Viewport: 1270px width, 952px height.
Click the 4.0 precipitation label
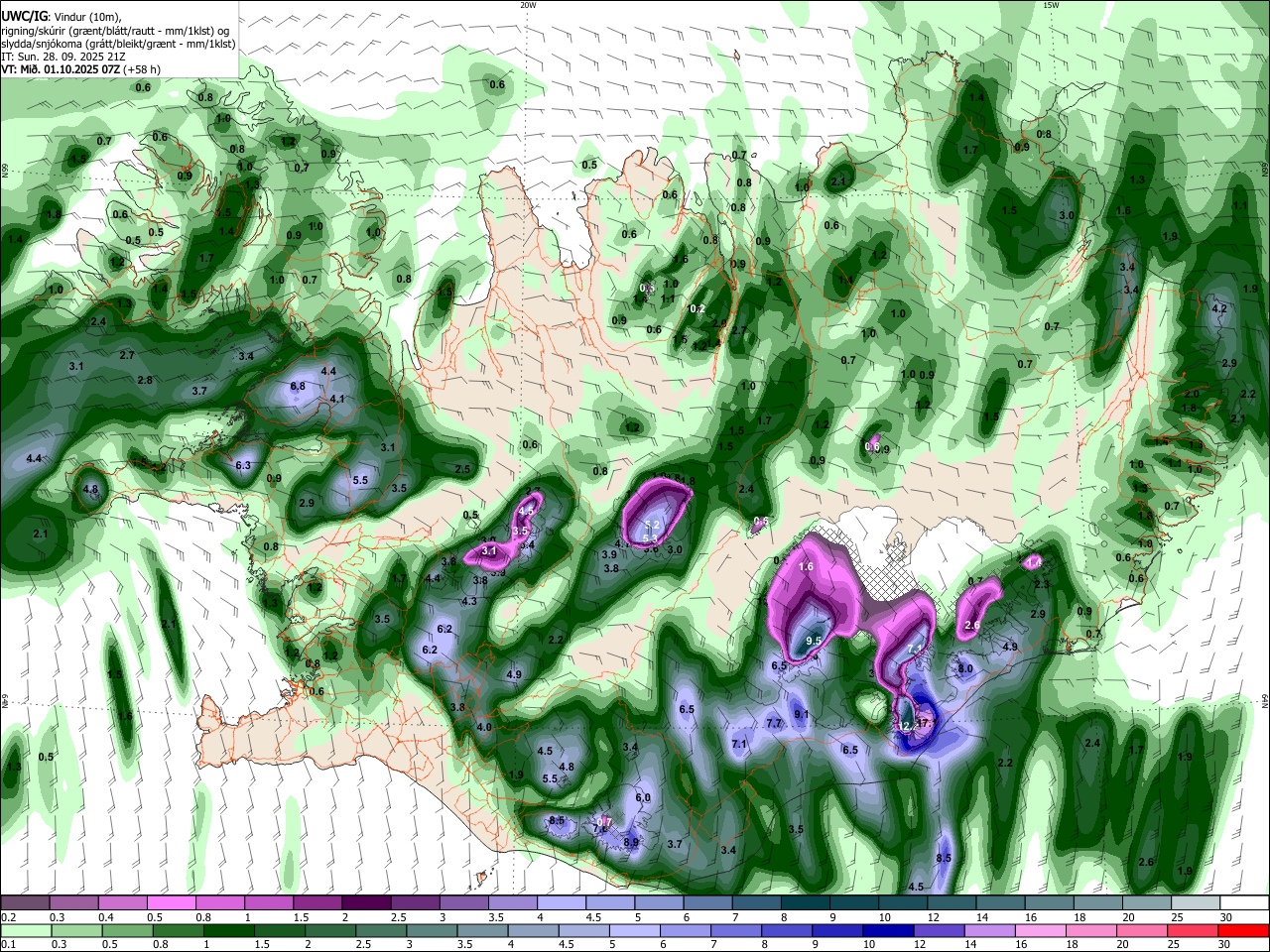tap(484, 727)
